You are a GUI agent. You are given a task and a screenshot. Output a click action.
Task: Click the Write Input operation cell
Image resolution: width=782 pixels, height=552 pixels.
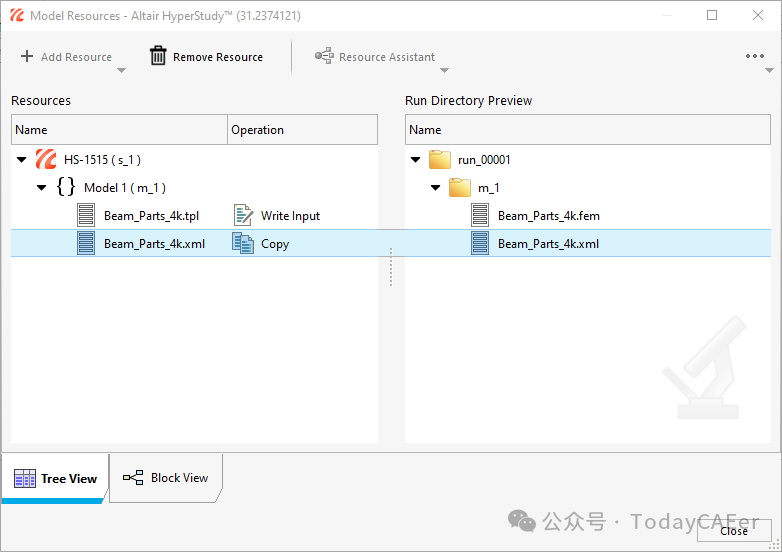point(302,215)
